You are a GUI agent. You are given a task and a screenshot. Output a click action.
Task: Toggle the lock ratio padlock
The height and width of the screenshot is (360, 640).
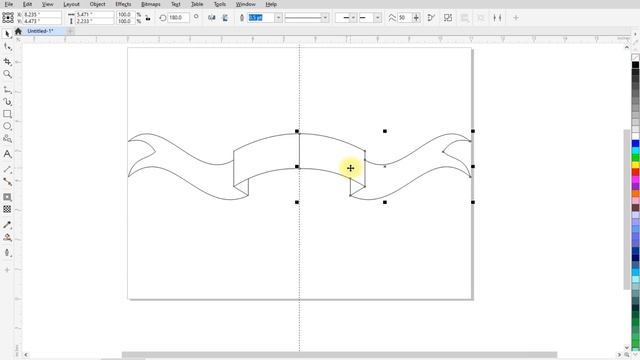coord(148,18)
